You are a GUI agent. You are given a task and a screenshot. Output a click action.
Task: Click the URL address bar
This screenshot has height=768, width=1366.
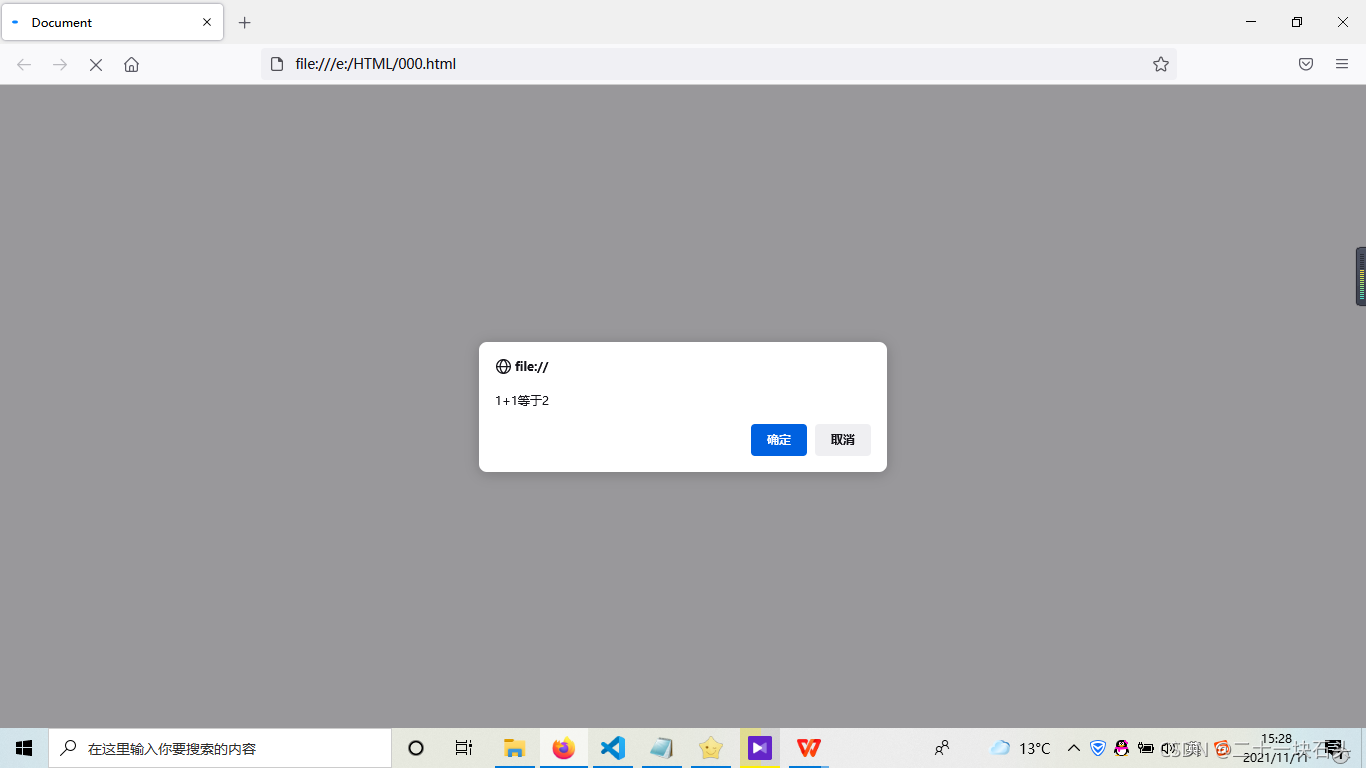tap(718, 64)
